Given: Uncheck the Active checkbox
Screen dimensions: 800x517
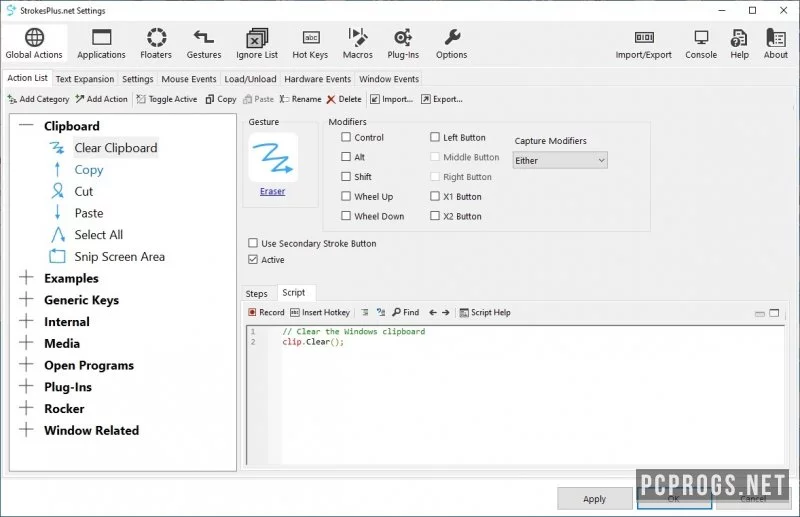Looking at the screenshot, I should point(253,259).
